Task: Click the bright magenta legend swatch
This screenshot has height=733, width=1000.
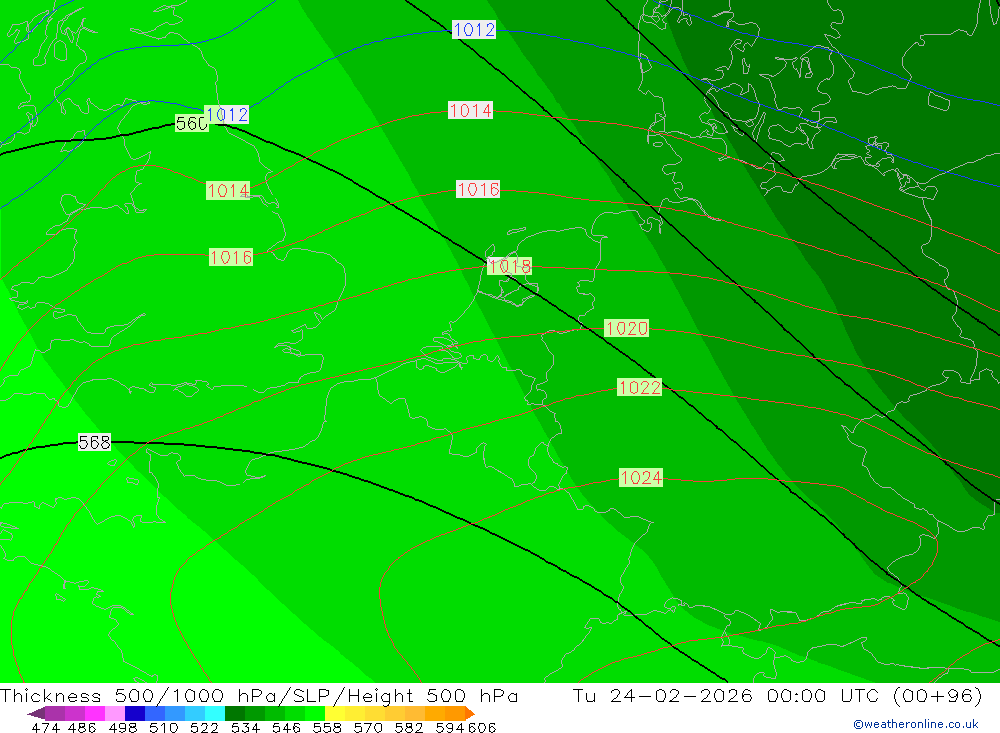Action: click(x=93, y=713)
